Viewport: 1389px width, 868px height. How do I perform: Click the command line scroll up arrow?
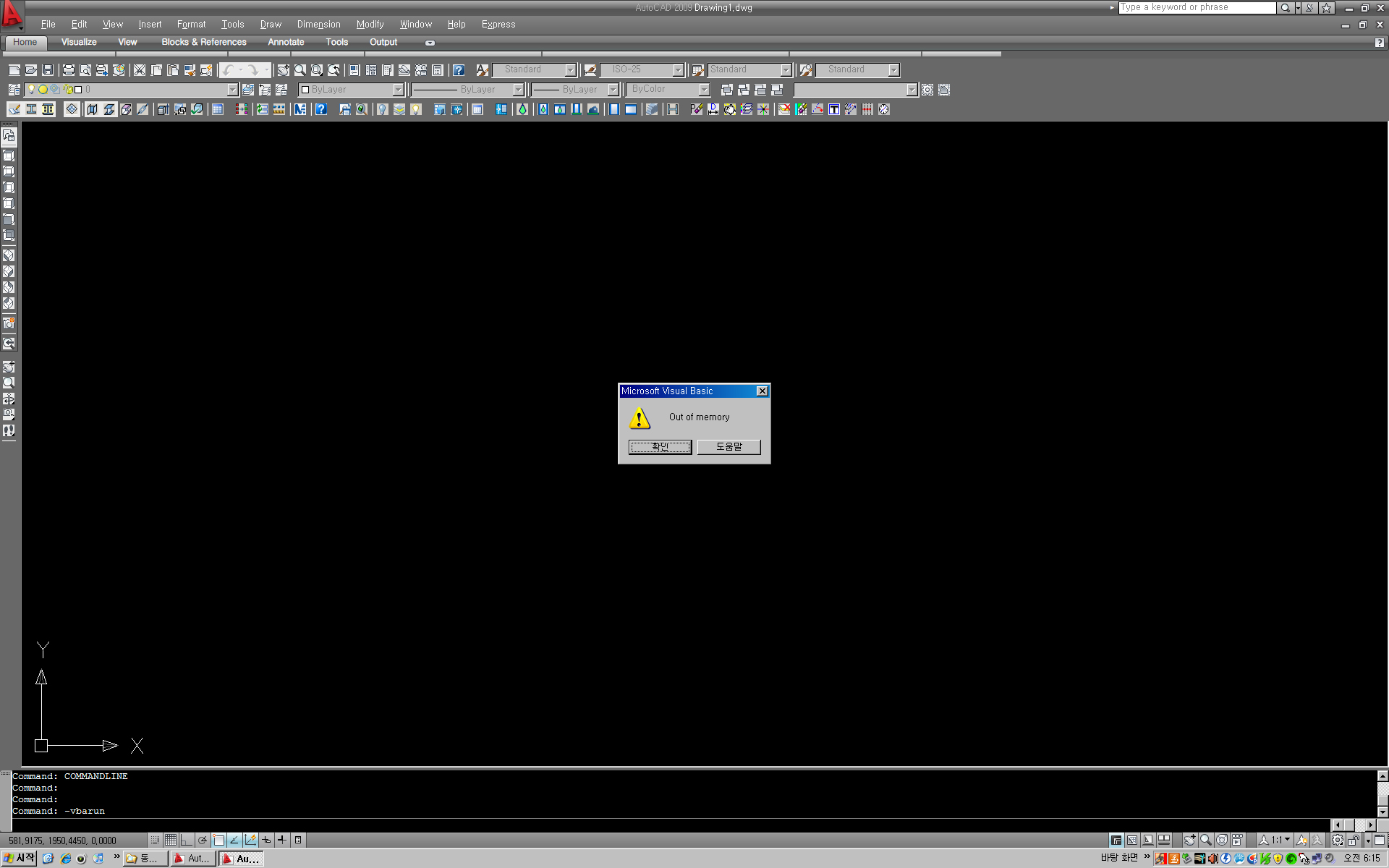pos(1382,775)
